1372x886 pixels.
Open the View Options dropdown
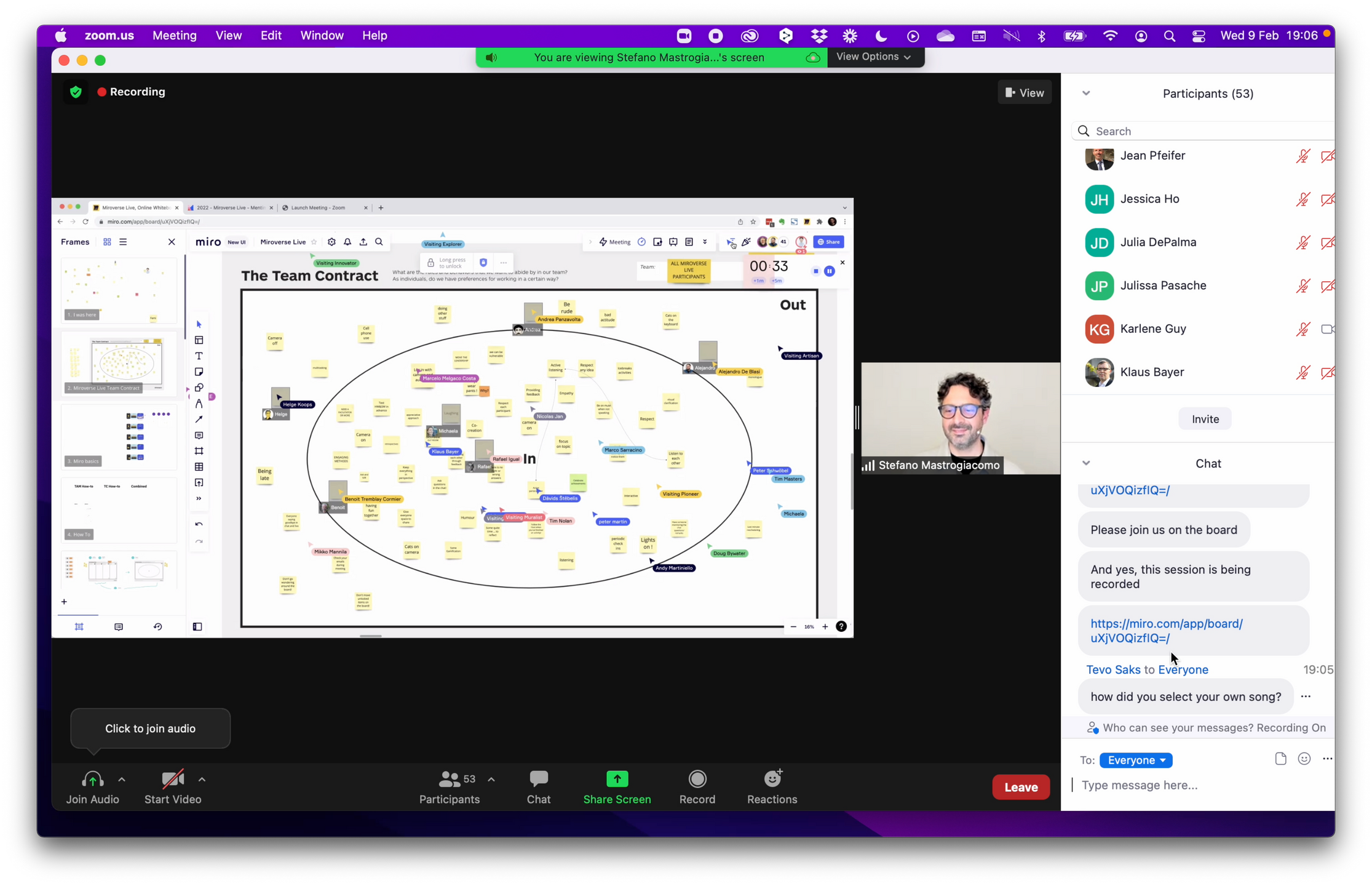(873, 57)
